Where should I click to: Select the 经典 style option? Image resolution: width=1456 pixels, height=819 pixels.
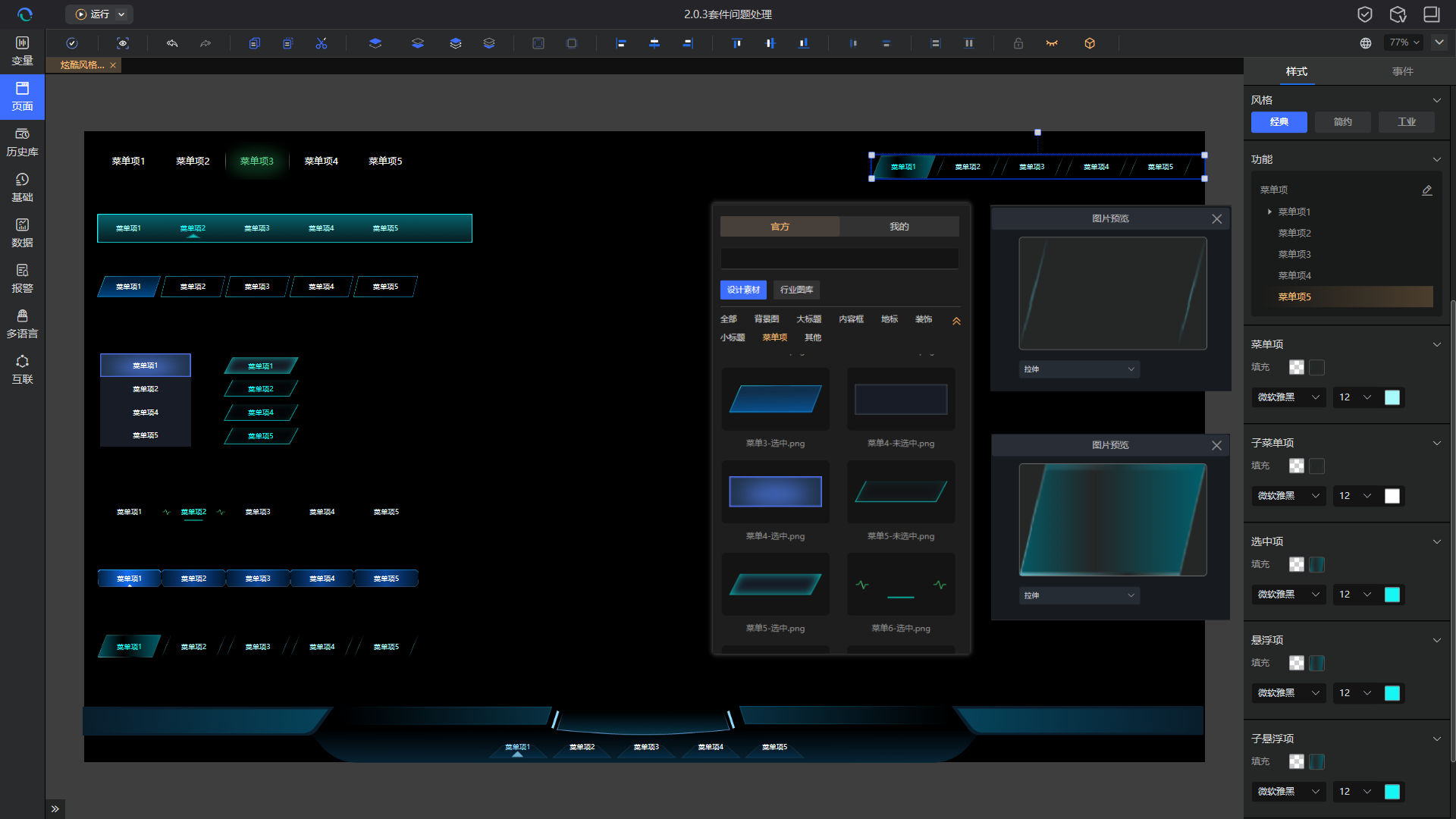[x=1279, y=122]
